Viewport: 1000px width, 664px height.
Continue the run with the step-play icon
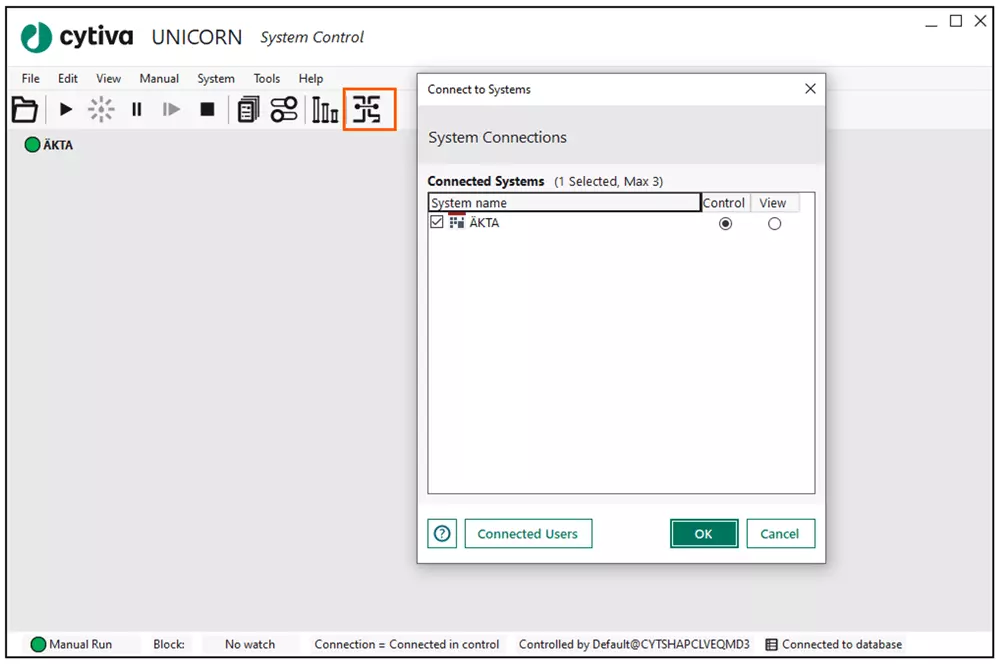[171, 109]
